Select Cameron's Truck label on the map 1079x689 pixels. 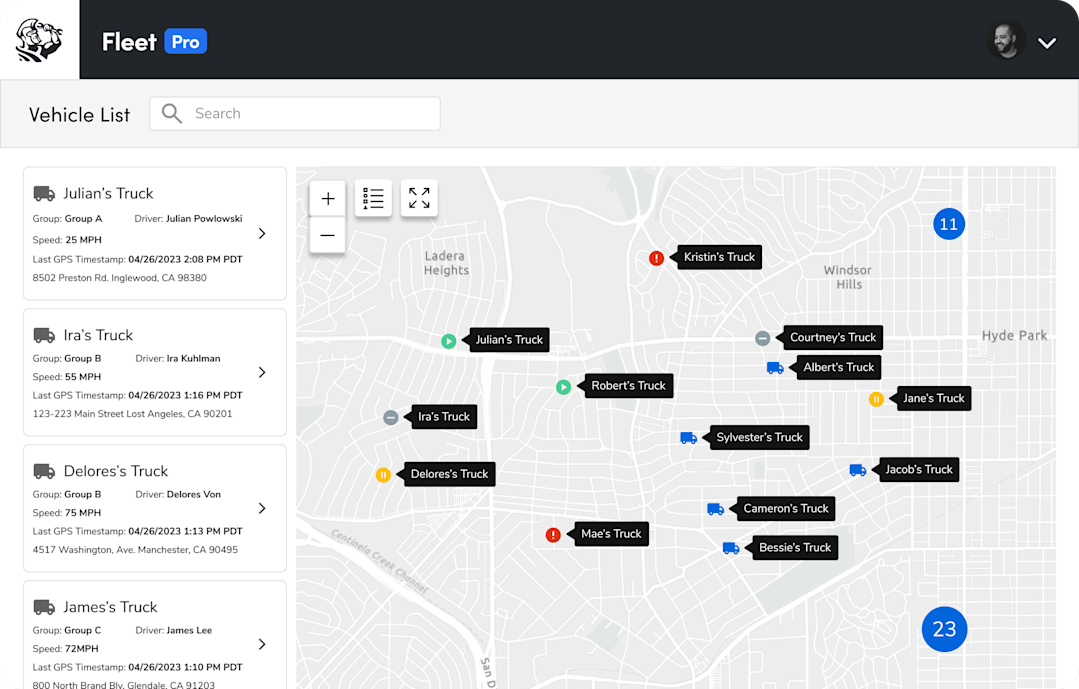click(x=785, y=508)
